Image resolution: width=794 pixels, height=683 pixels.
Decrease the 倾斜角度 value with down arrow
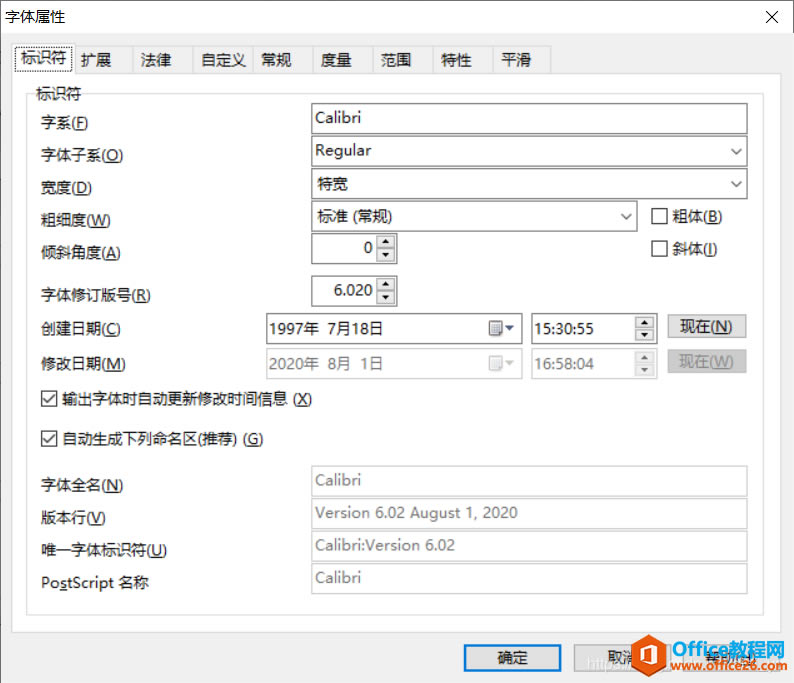[386, 255]
